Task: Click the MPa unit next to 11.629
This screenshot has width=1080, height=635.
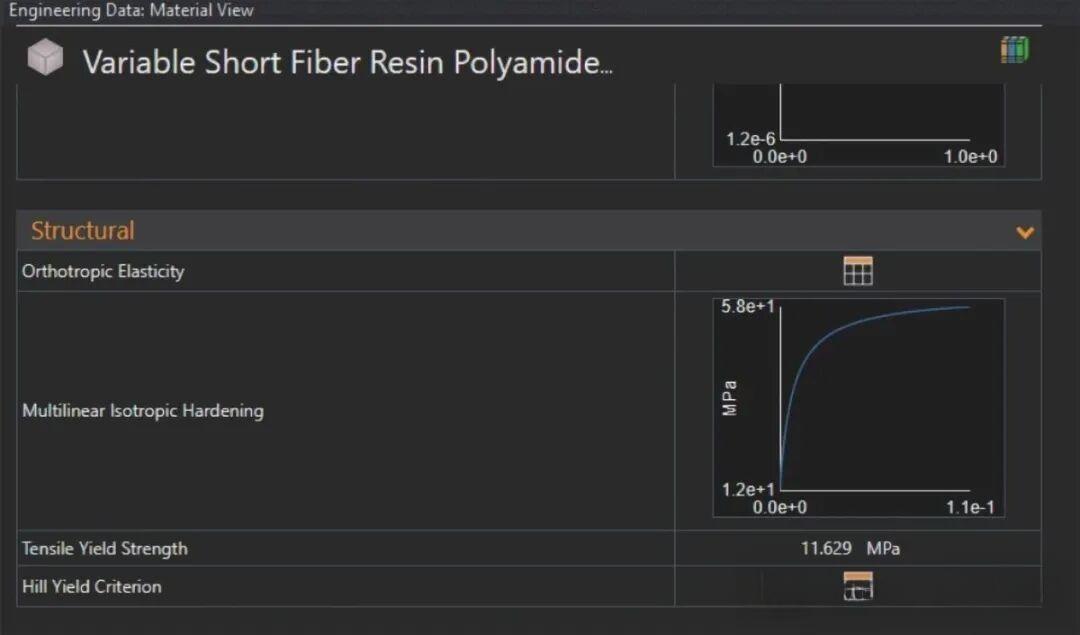Action: pos(883,548)
